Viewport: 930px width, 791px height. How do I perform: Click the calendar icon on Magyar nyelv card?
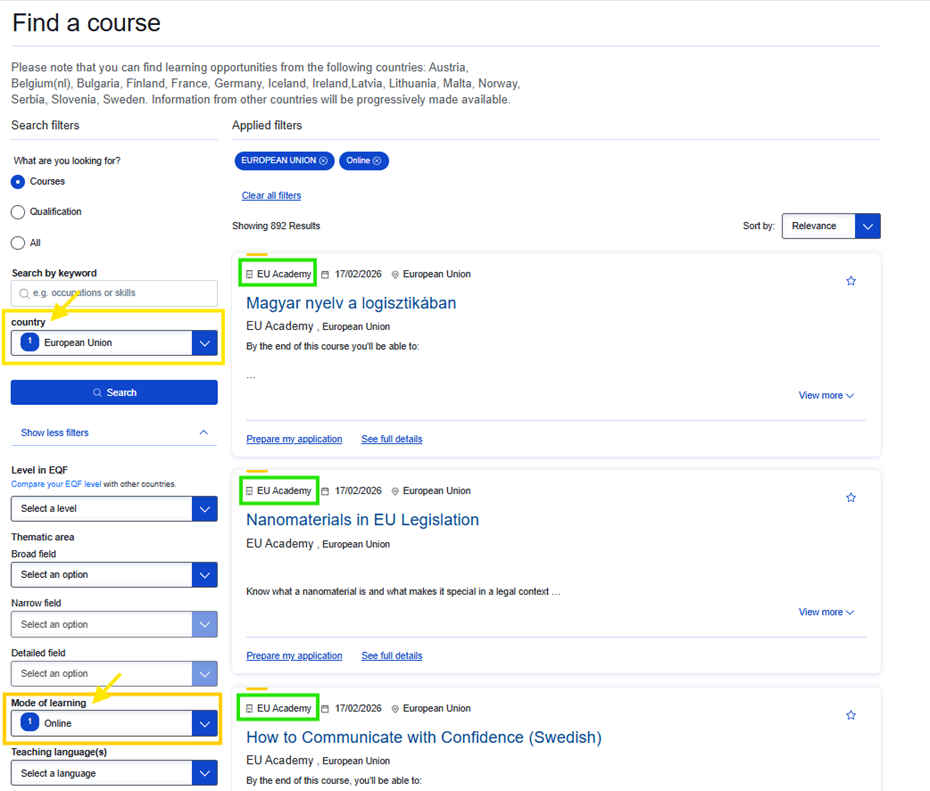pyautogui.click(x=325, y=275)
